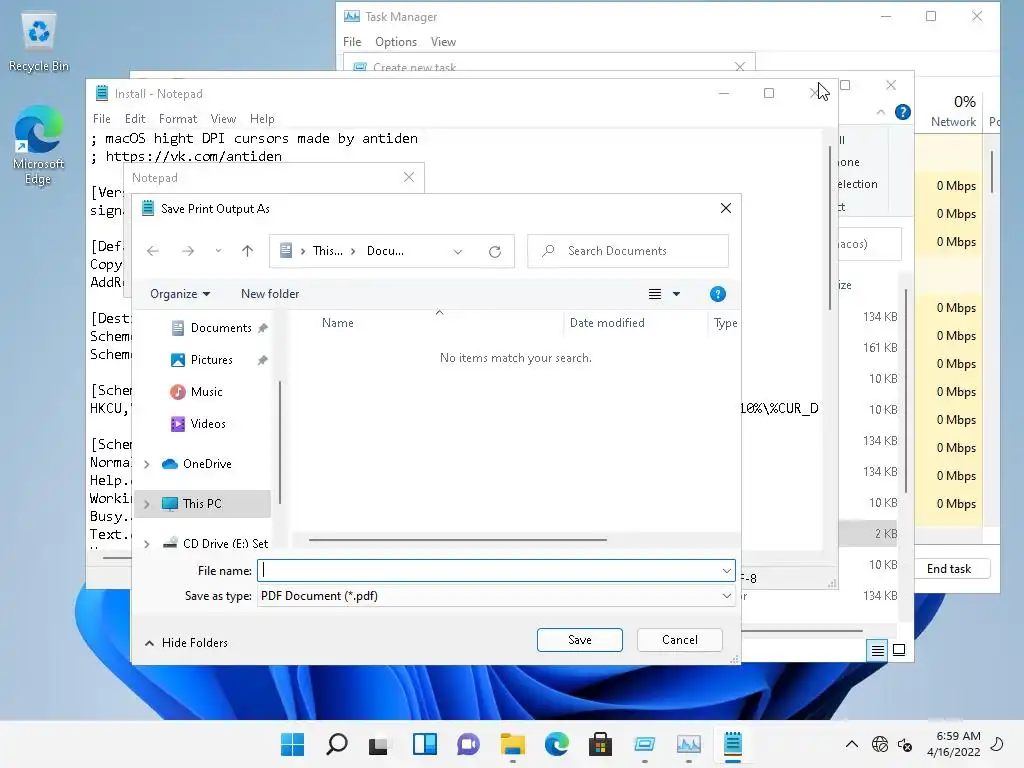The width and height of the screenshot is (1024, 768).
Task: Expand the CD Drive (E:) node
Action: tap(147, 544)
